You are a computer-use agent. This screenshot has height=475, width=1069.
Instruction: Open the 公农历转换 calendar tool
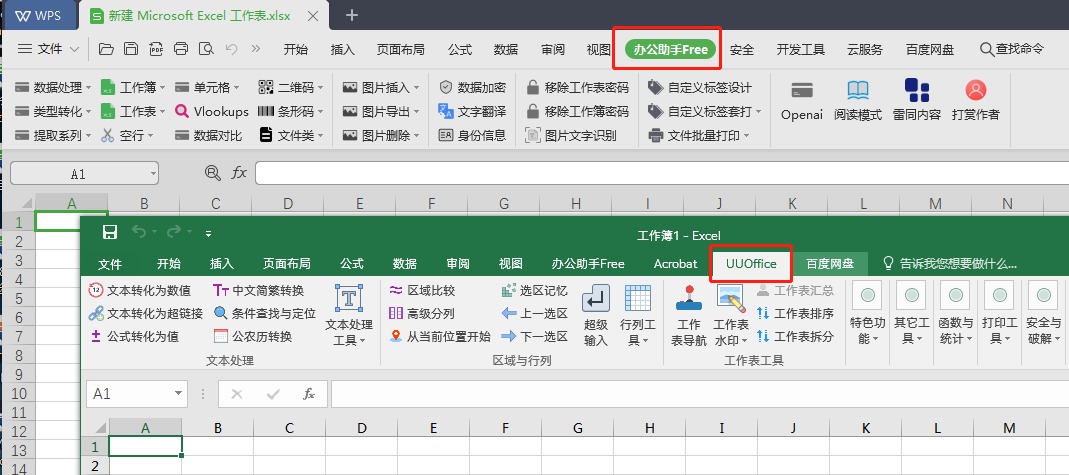(253, 337)
